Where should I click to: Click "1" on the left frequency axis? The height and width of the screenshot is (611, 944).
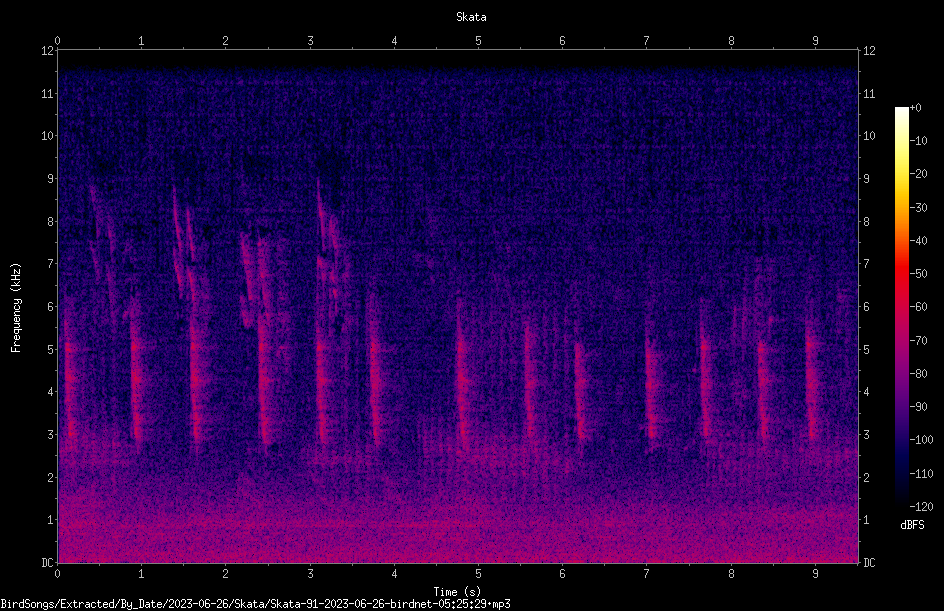51,520
